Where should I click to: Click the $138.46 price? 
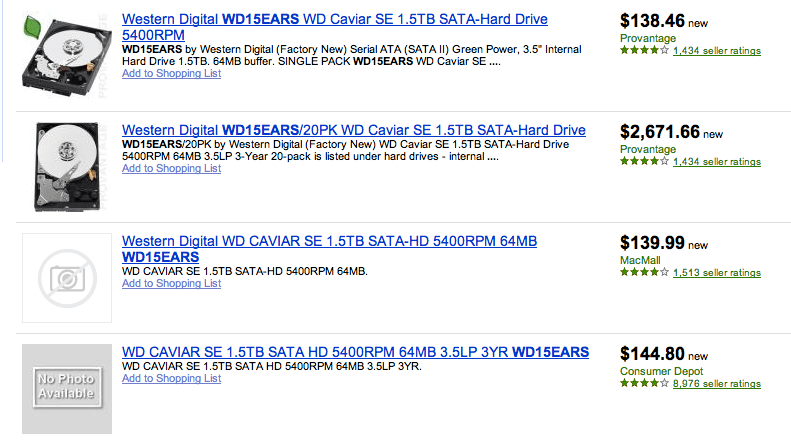[652, 21]
